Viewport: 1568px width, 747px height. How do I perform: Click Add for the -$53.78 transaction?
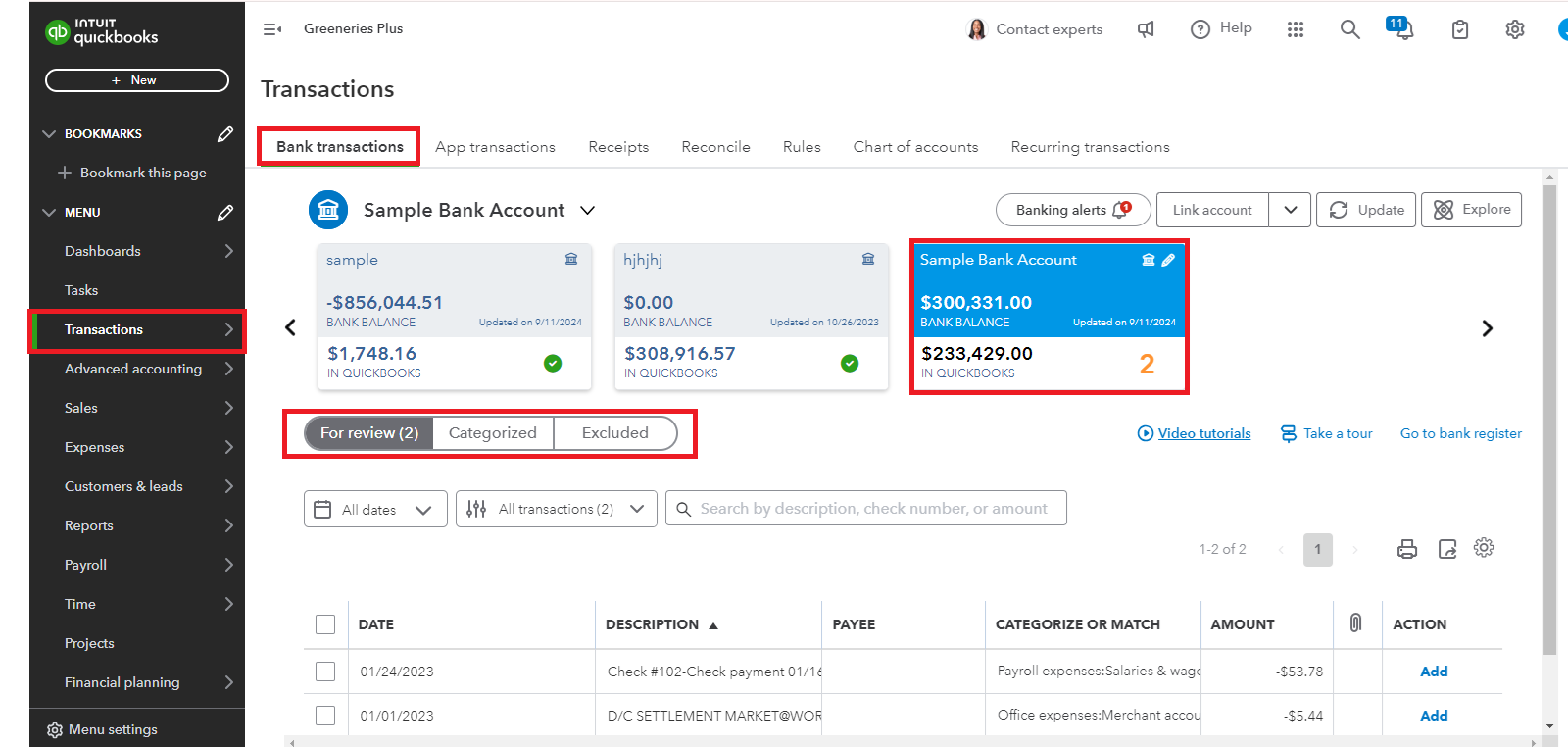(x=1434, y=672)
